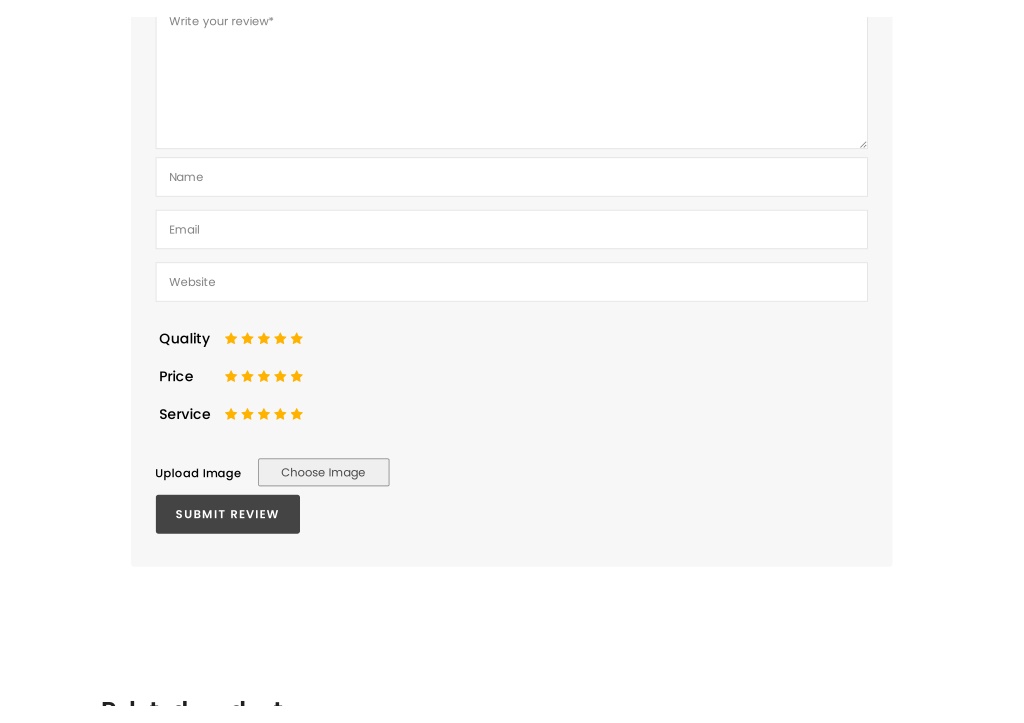Select fourth star in Service rating
Image resolution: width=1024 pixels, height=723 pixels.
[280, 414]
